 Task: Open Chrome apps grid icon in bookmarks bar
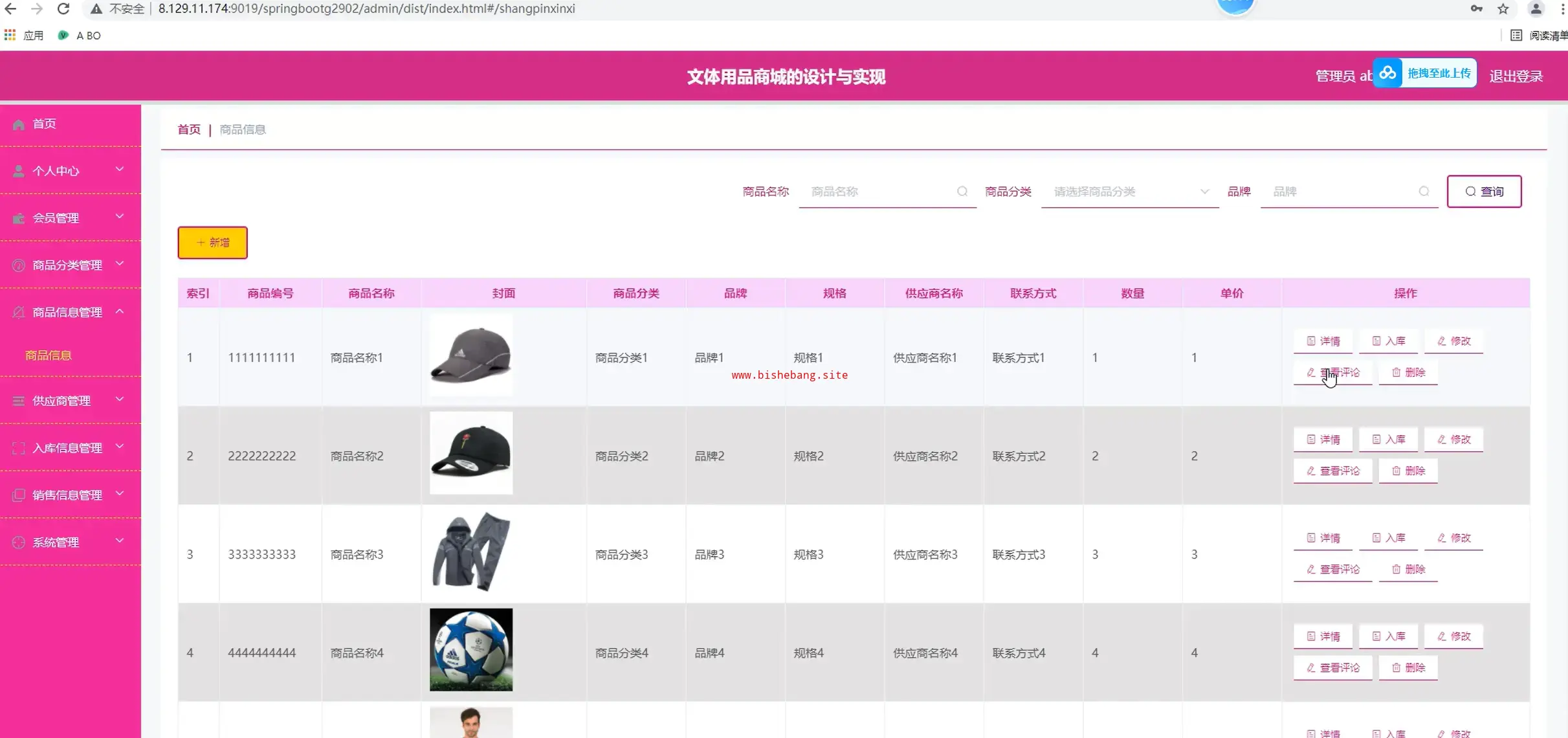click(10, 35)
